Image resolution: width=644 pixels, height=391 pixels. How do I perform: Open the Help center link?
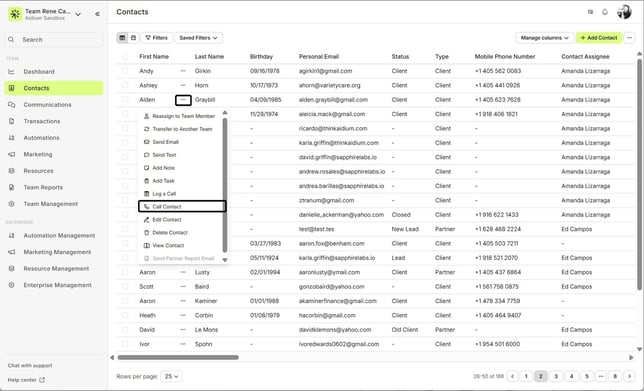click(26, 380)
